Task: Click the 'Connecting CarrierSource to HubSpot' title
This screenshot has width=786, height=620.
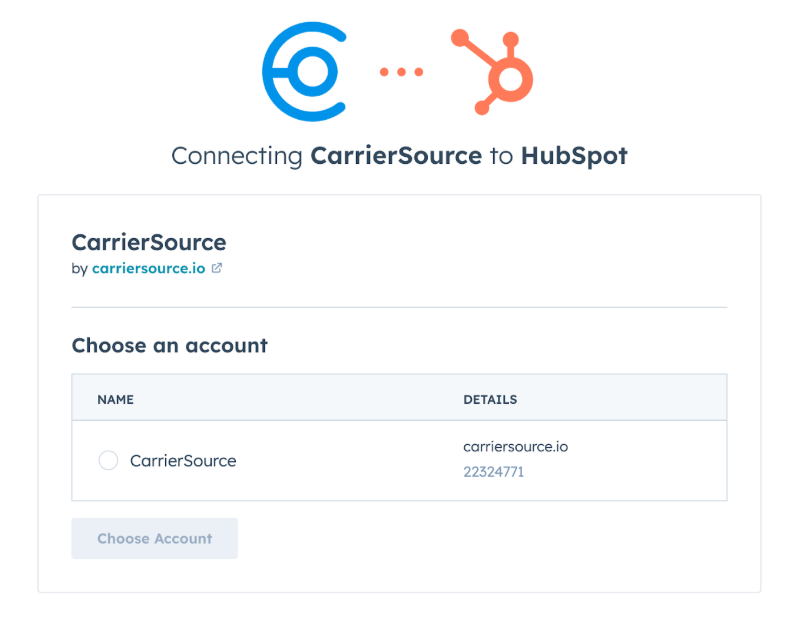Action: (x=399, y=156)
